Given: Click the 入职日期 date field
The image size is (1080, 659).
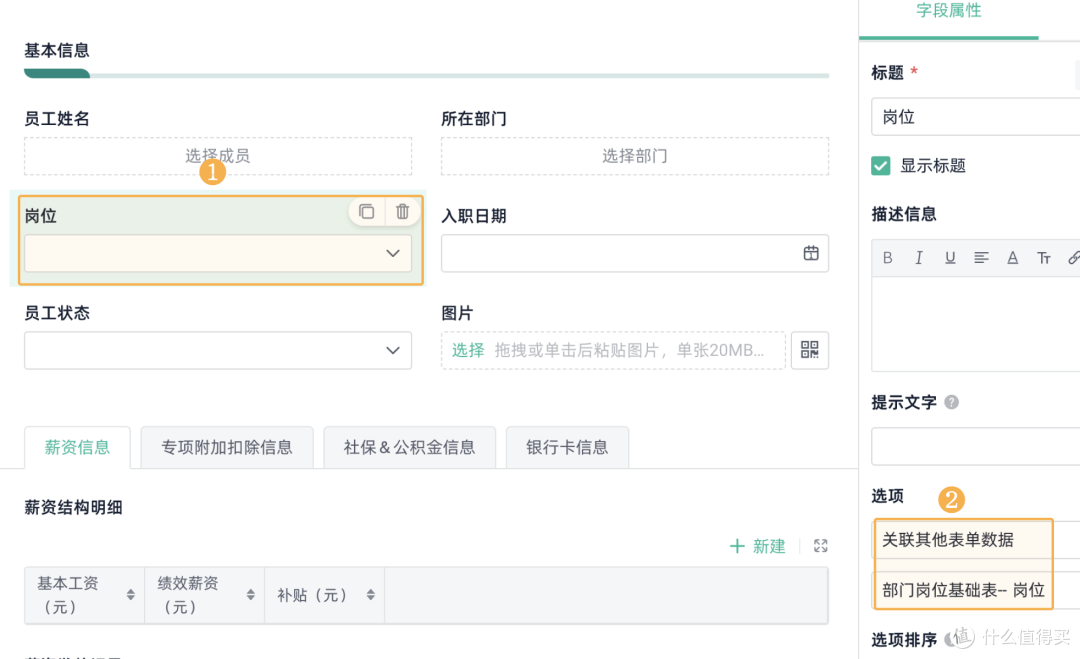Looking at the screenshot, I should [x=634, y=253].
